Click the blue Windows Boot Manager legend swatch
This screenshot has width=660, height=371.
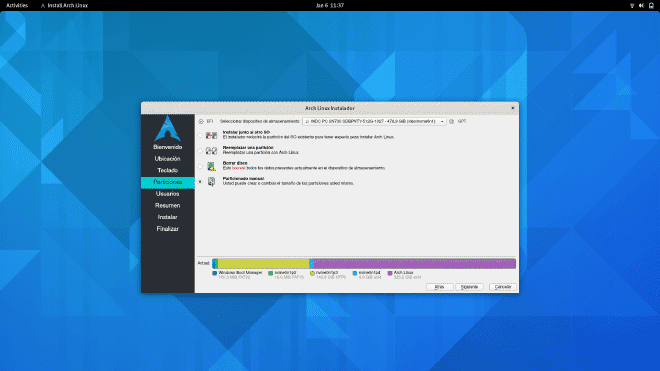coord(215,273)
